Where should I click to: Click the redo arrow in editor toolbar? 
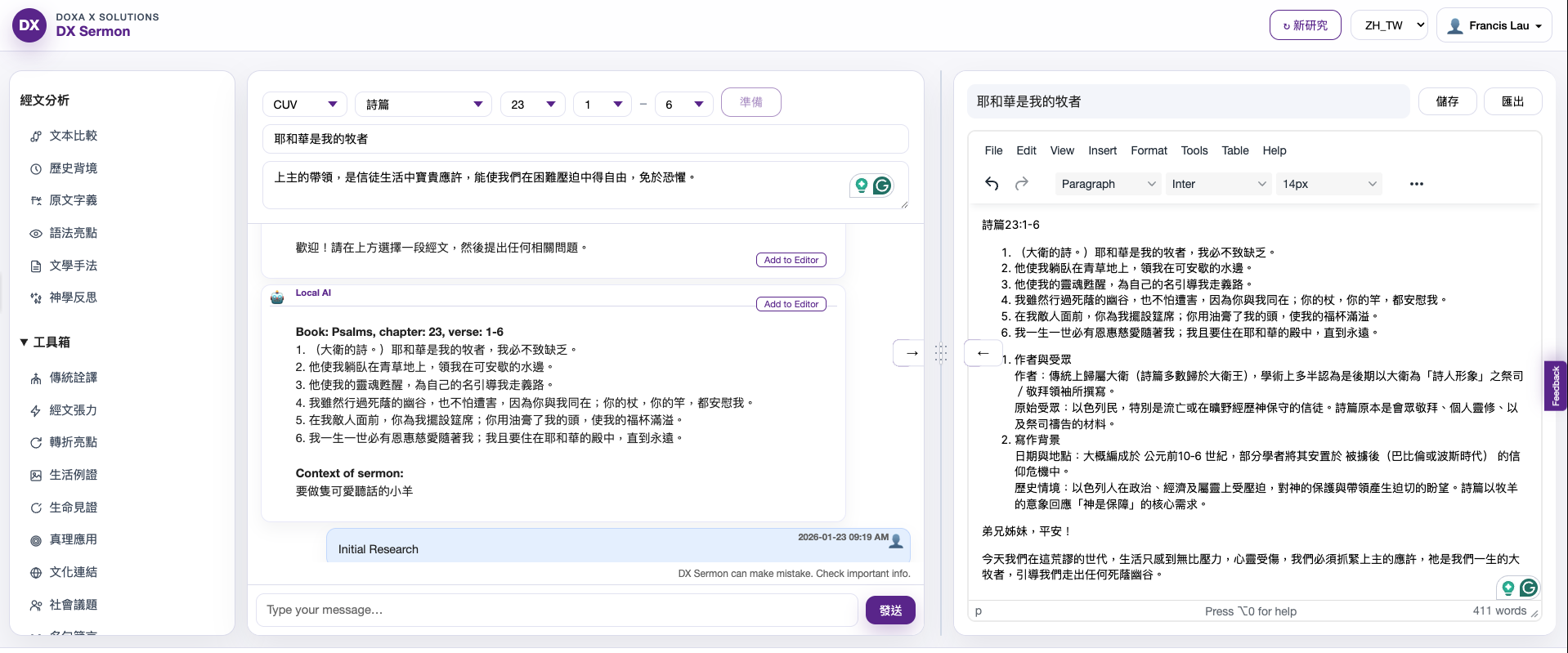coord(1022,184)
